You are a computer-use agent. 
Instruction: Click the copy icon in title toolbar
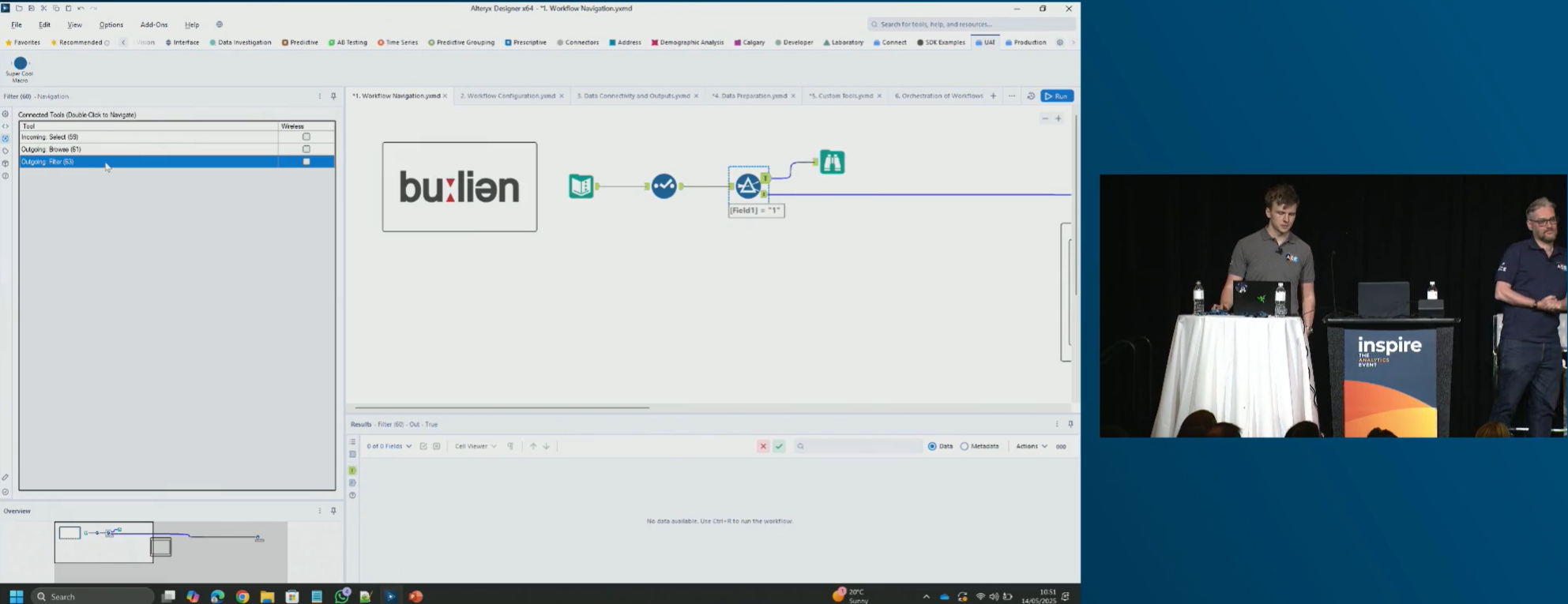click(56, 8)
